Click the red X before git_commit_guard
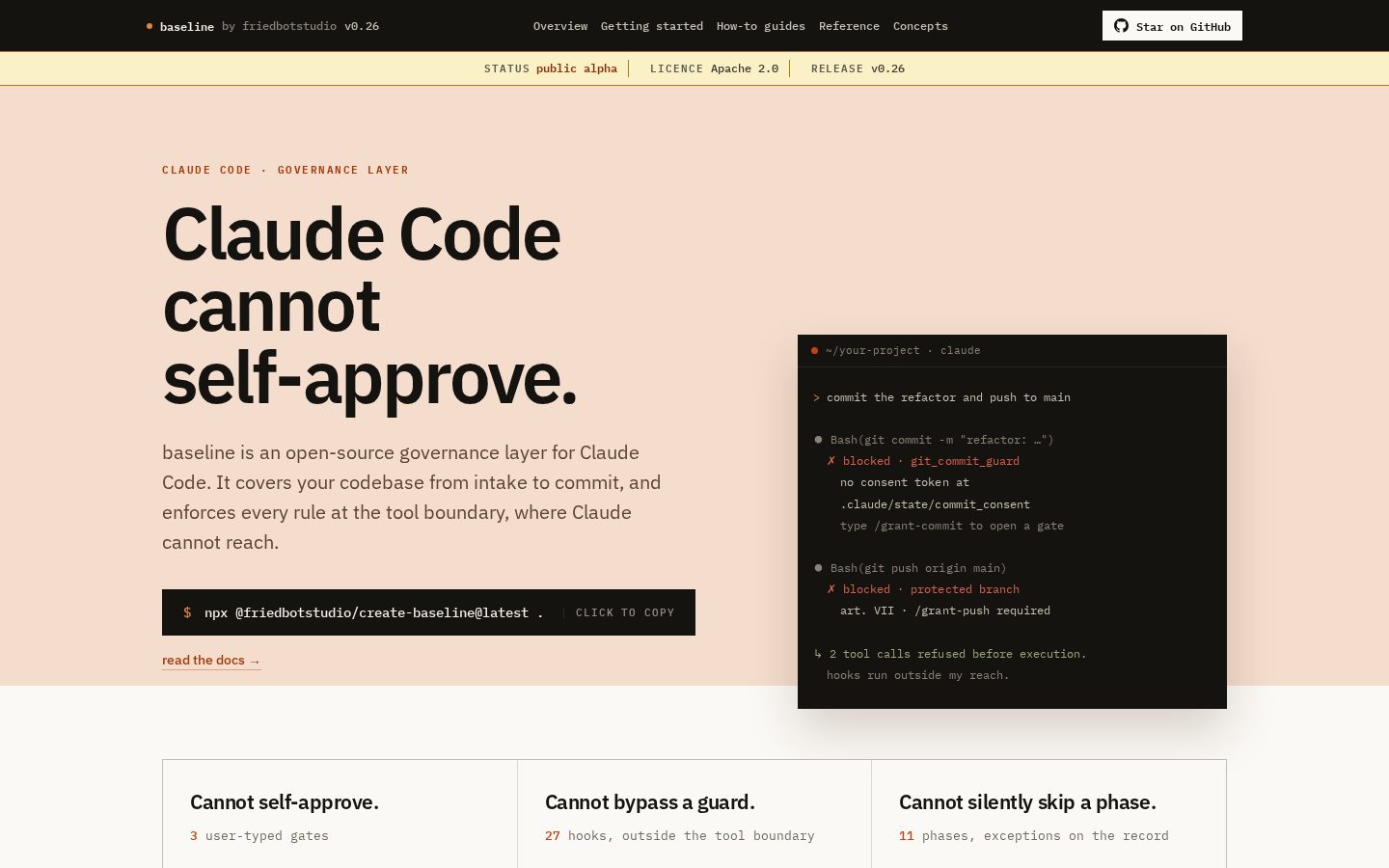This screenshot has width=1389, height=868. coord(831,461)
